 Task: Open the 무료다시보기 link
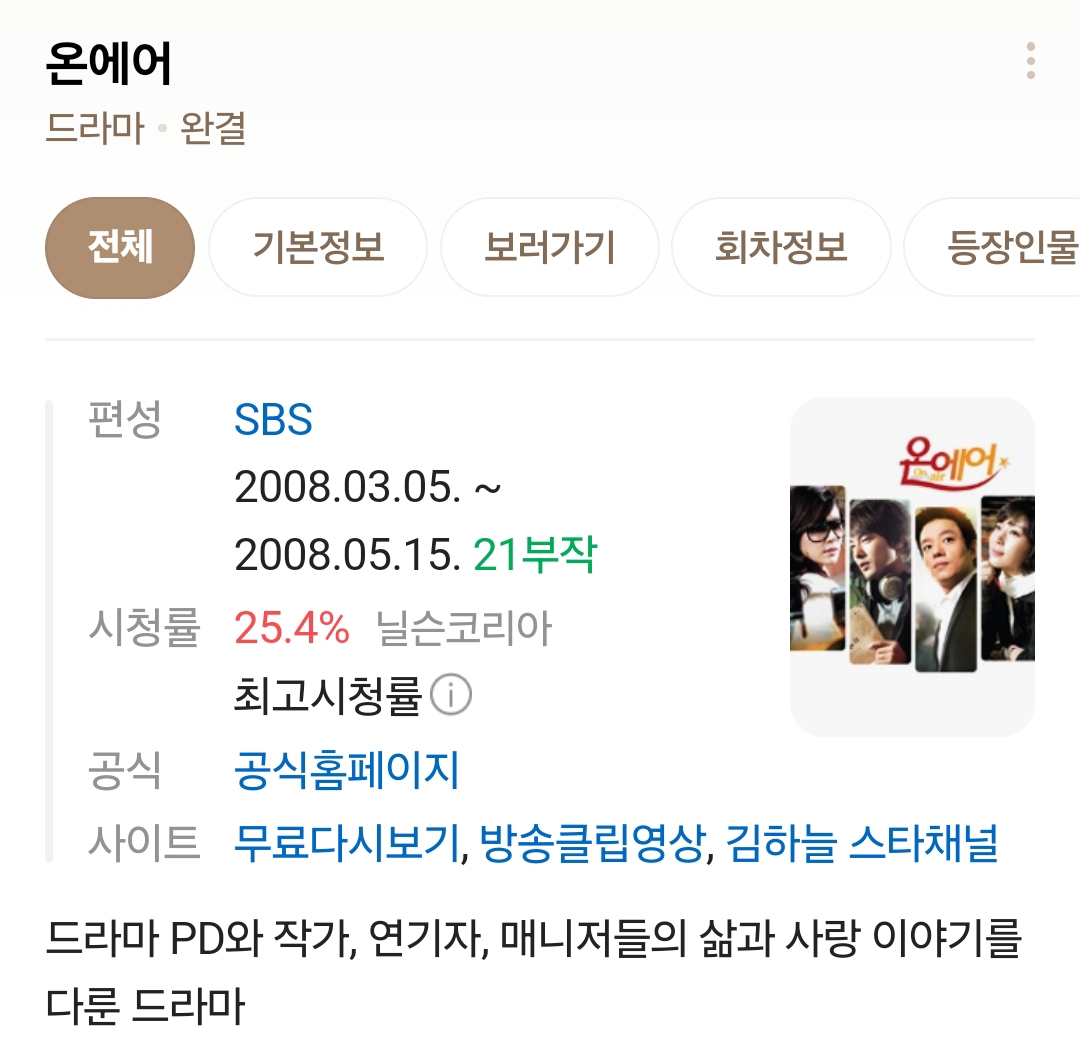coord(346,843)
